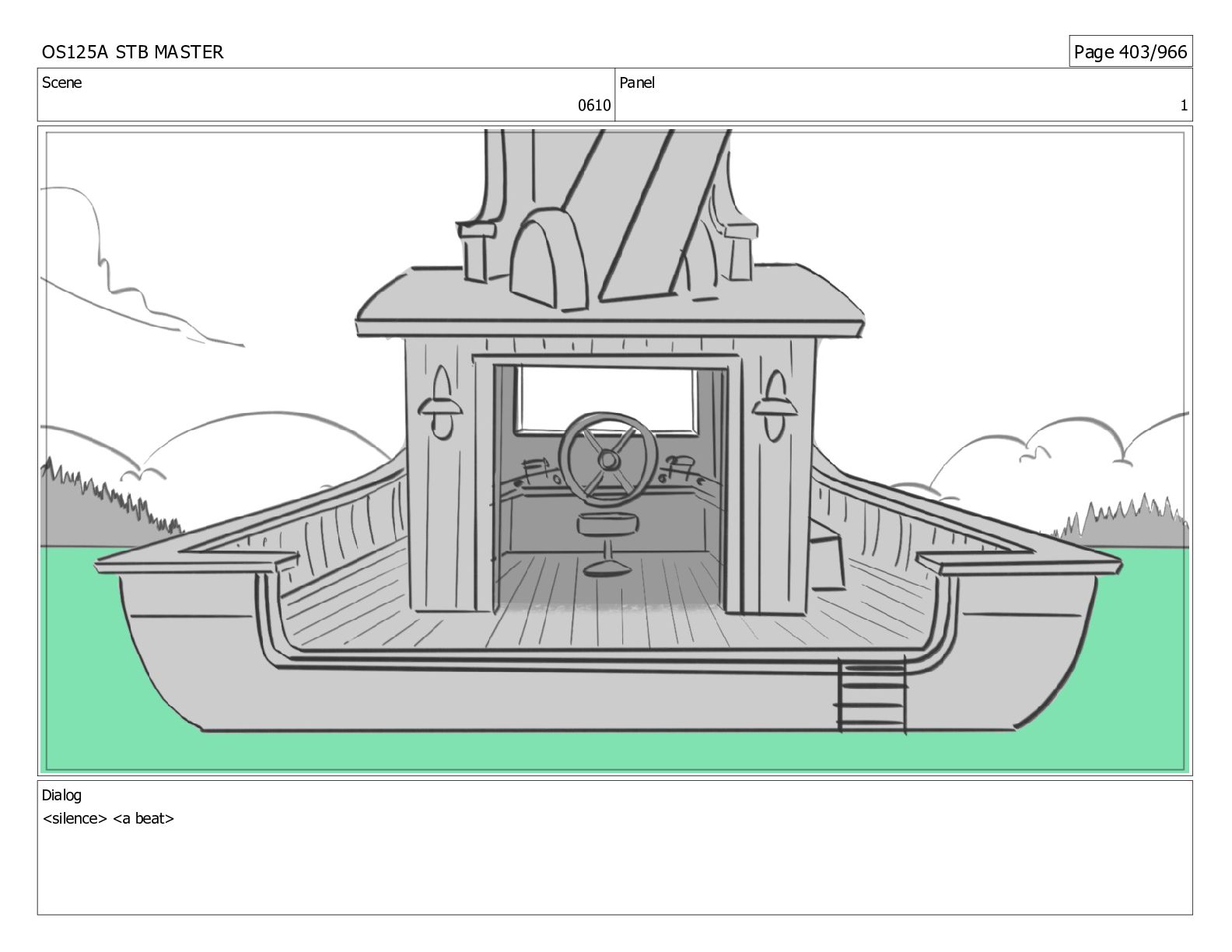Viewport: 1232px width, 952px height.
Task: Click the '<silence> <a beat>' dialog text
Action: (108, 818)
